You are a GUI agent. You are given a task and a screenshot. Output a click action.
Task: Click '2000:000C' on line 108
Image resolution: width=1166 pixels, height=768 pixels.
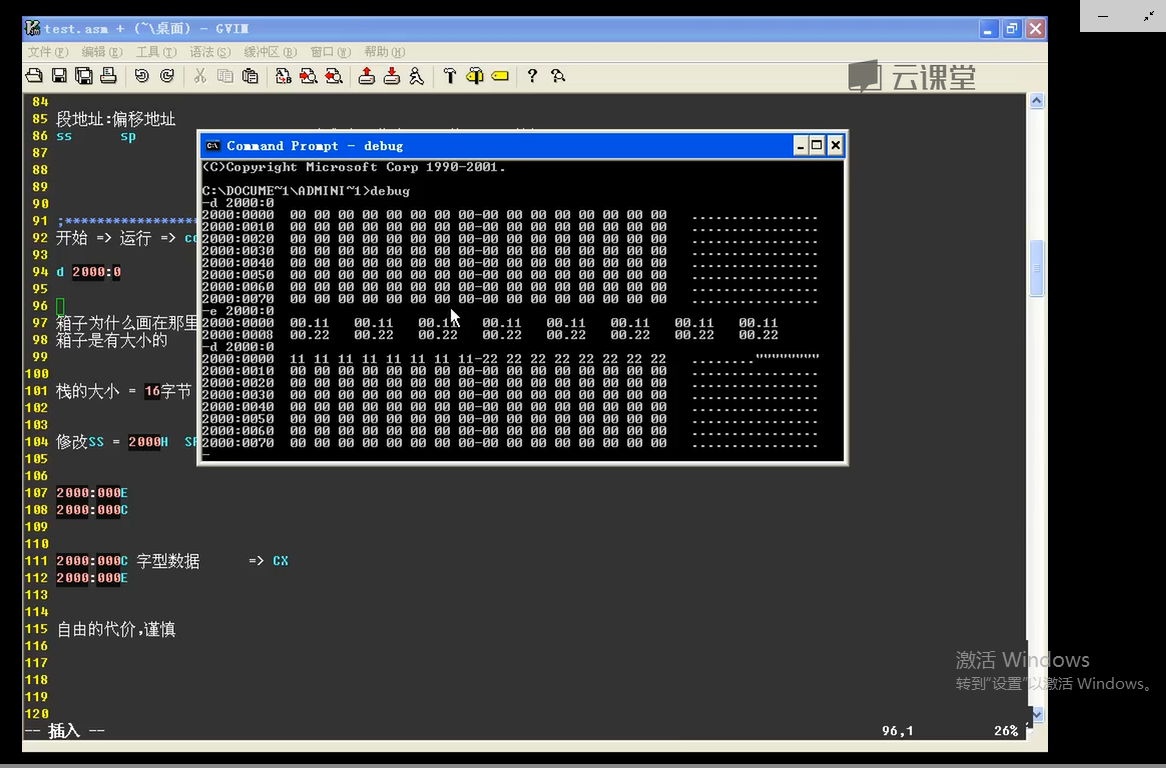pyautogui.click(x=92, y=510)
